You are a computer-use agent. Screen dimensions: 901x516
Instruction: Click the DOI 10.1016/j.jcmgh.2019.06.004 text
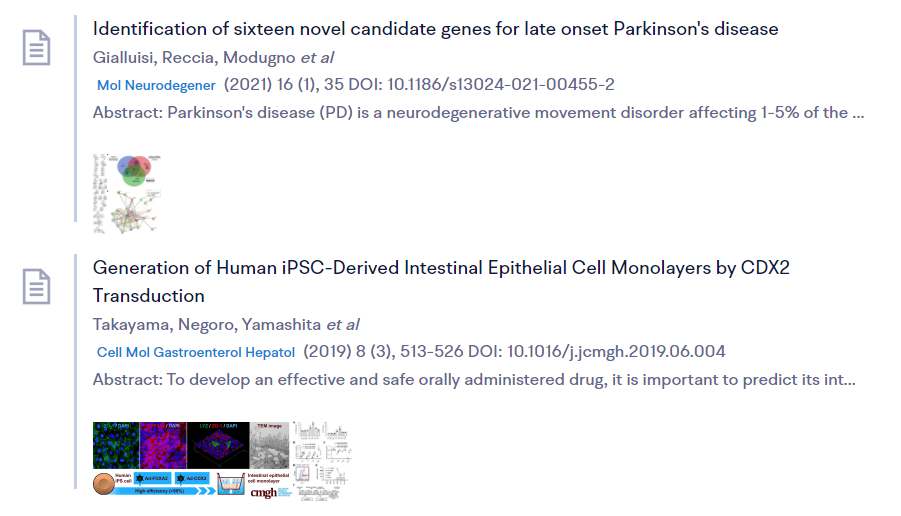point(616,352)
